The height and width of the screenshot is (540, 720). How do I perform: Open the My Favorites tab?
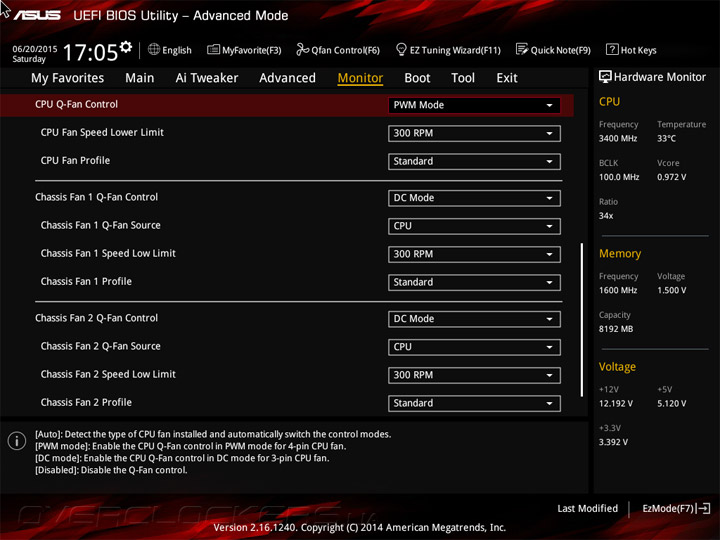(x=68, y=78)
